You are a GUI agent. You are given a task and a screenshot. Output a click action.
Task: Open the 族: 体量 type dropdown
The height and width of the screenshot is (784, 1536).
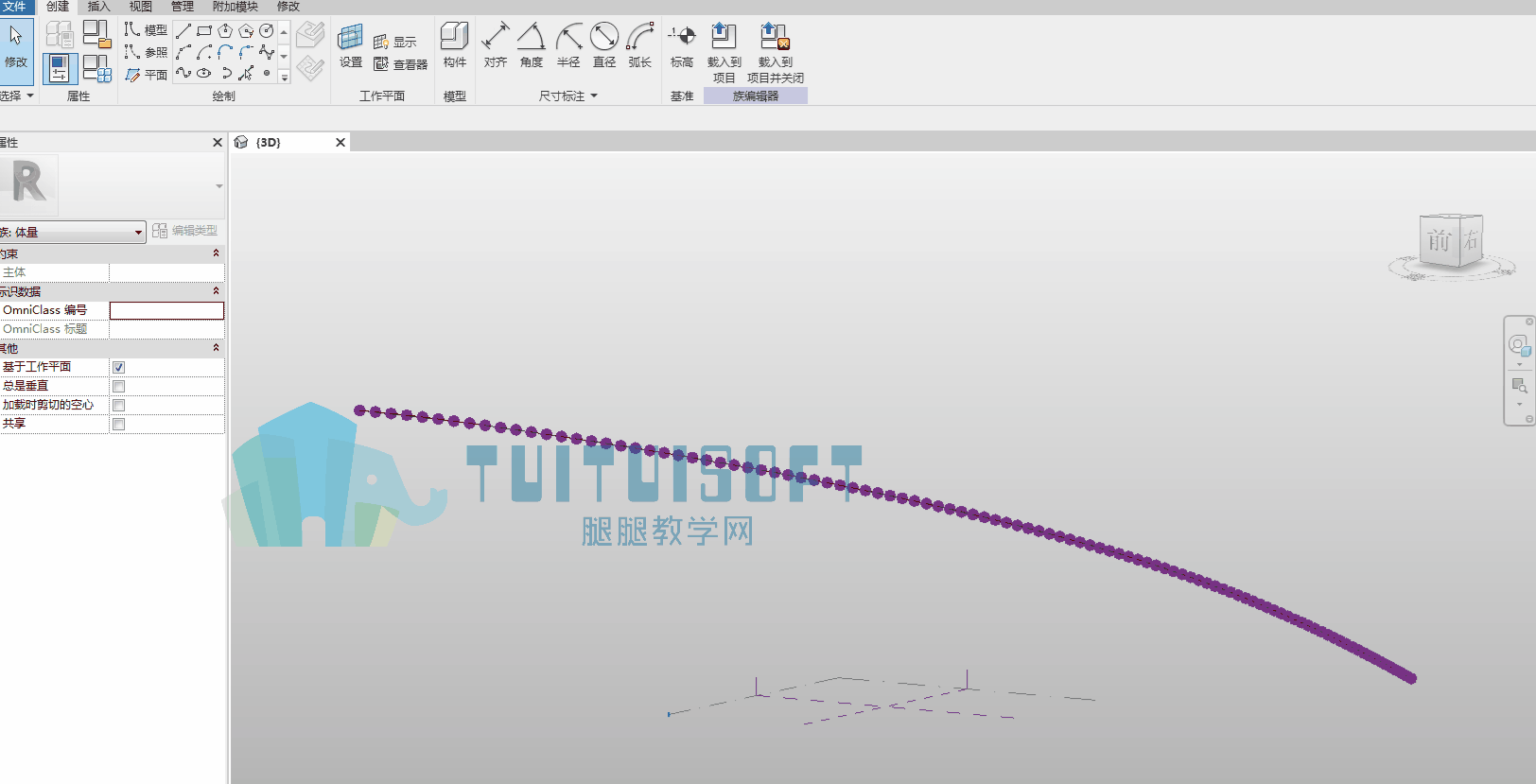(x=72, y=232)
